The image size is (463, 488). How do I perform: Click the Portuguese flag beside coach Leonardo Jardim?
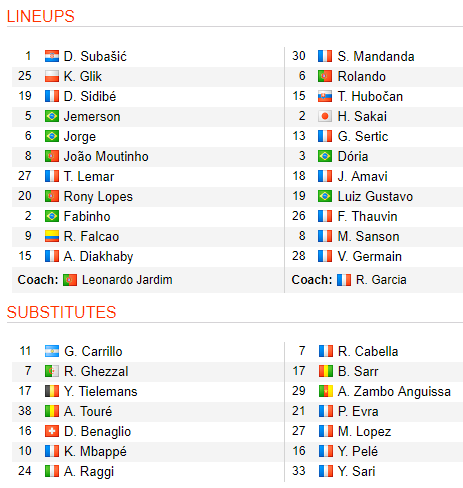70,280
